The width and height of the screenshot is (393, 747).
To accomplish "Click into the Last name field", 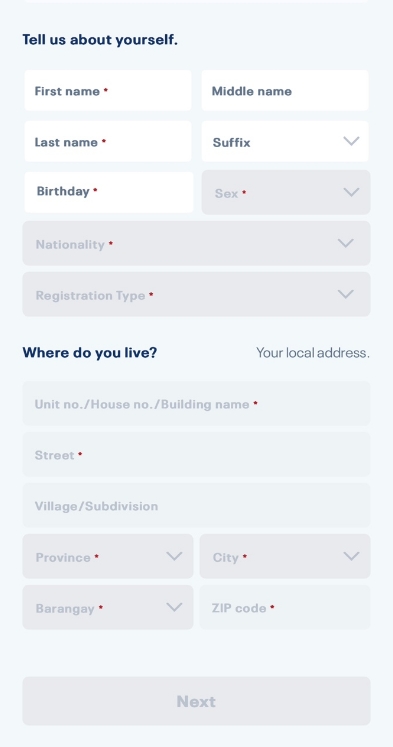I will (108, 141).
